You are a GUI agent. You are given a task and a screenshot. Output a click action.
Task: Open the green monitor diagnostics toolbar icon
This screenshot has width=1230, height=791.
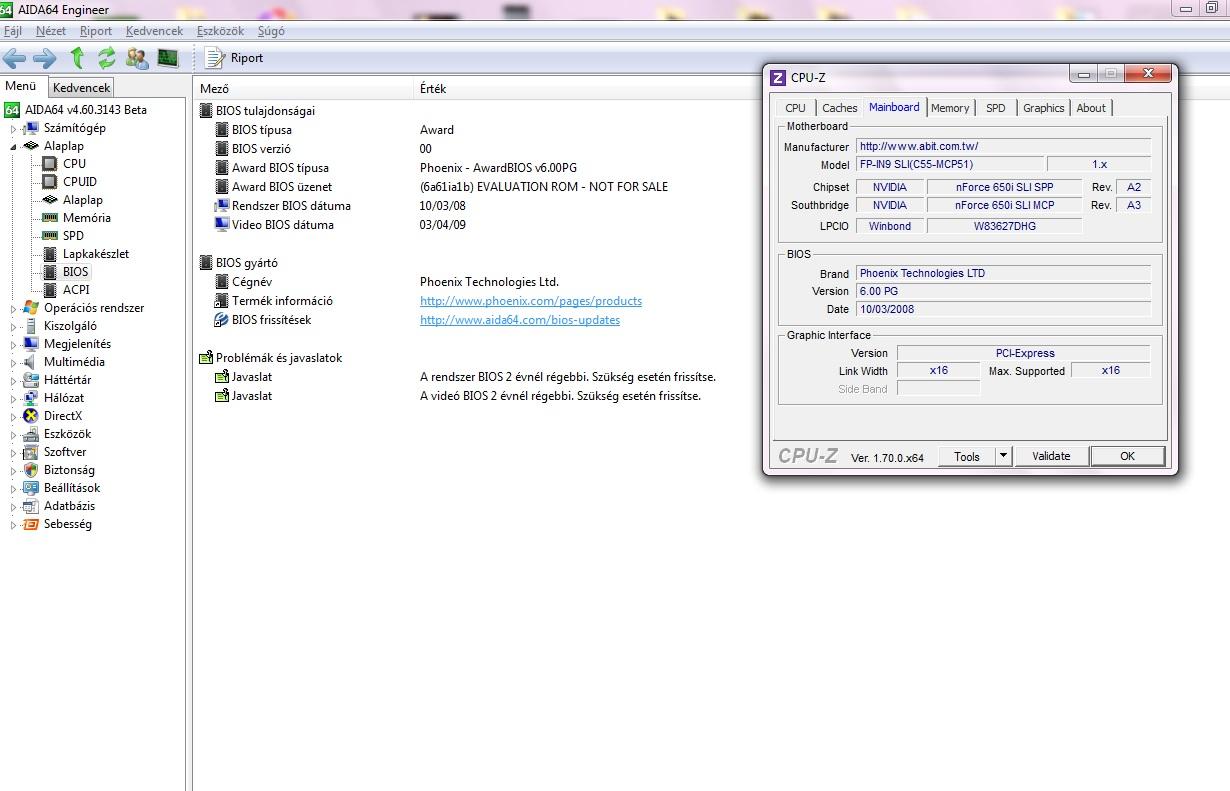point(167,57)
